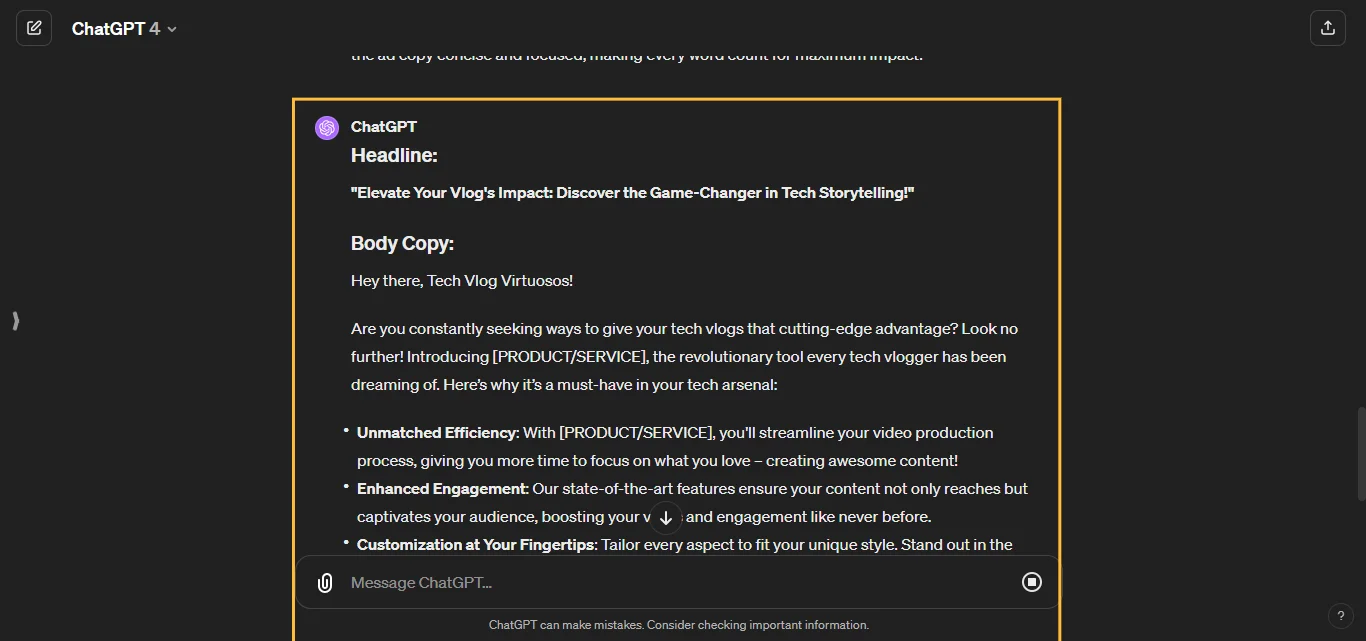Click the scroll-to-bottom arrow button

(x=665, y=517)
